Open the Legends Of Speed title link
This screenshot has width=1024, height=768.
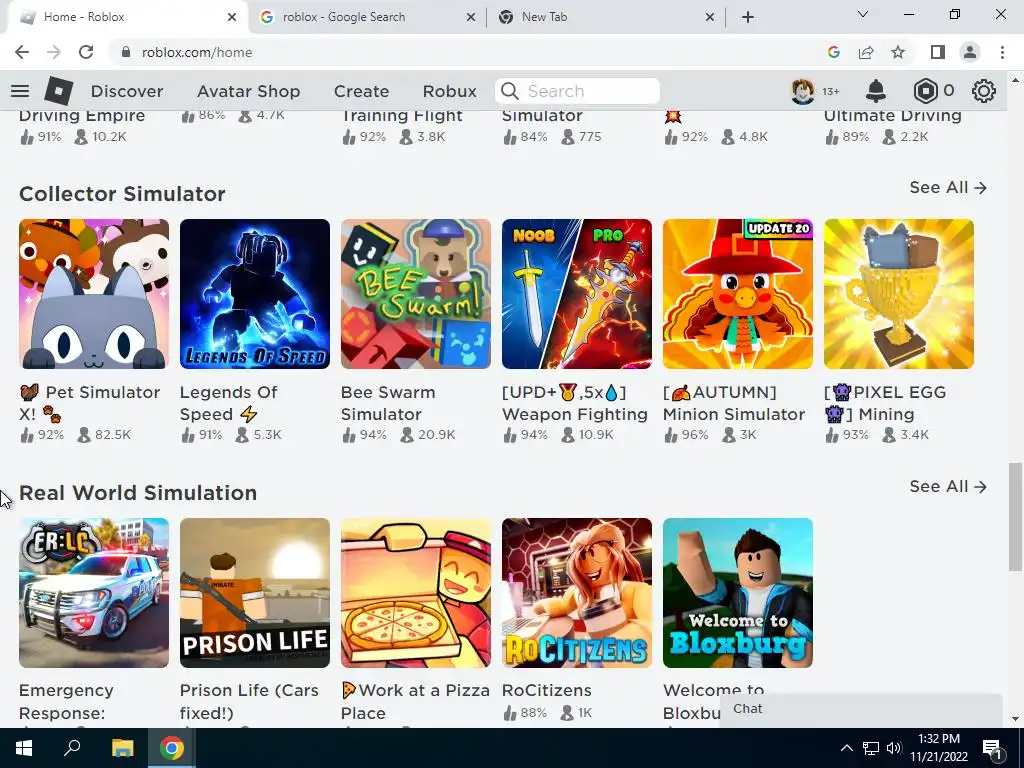point(229,403)
